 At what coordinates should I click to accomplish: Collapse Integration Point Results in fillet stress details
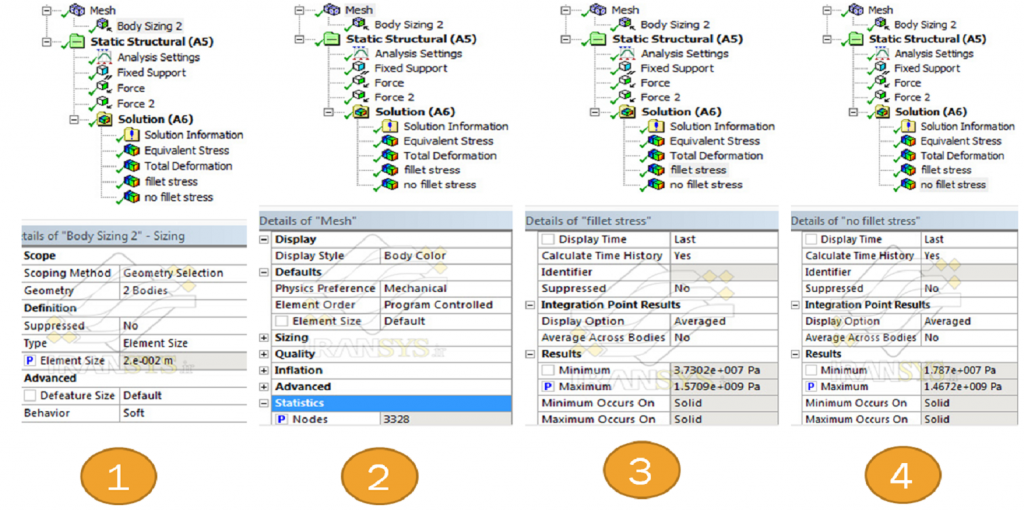tap(531, 305)
